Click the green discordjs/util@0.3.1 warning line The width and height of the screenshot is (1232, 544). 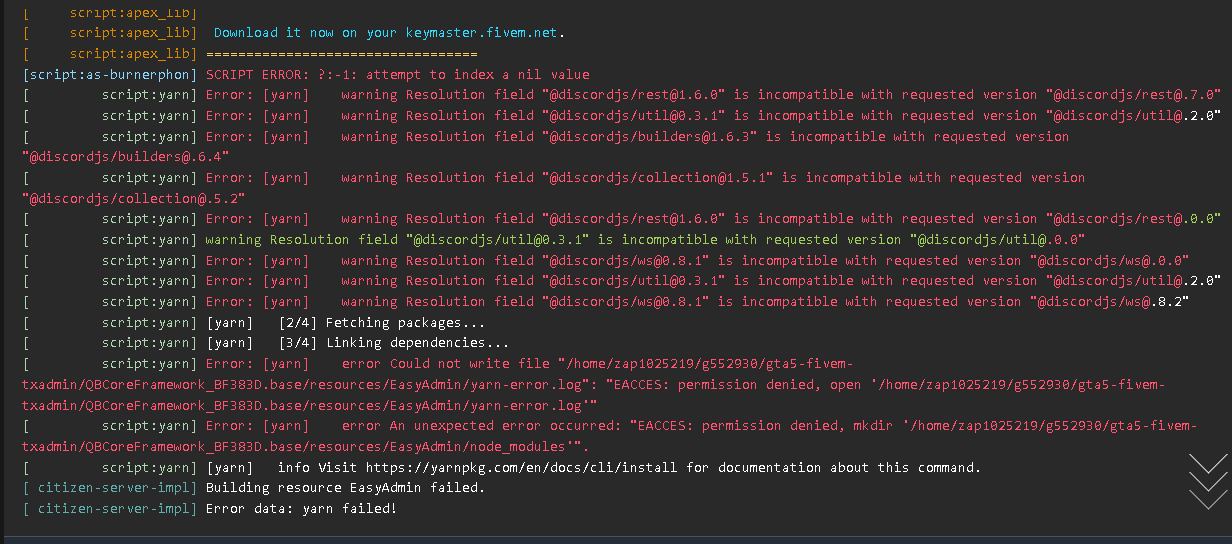point(645,240)
